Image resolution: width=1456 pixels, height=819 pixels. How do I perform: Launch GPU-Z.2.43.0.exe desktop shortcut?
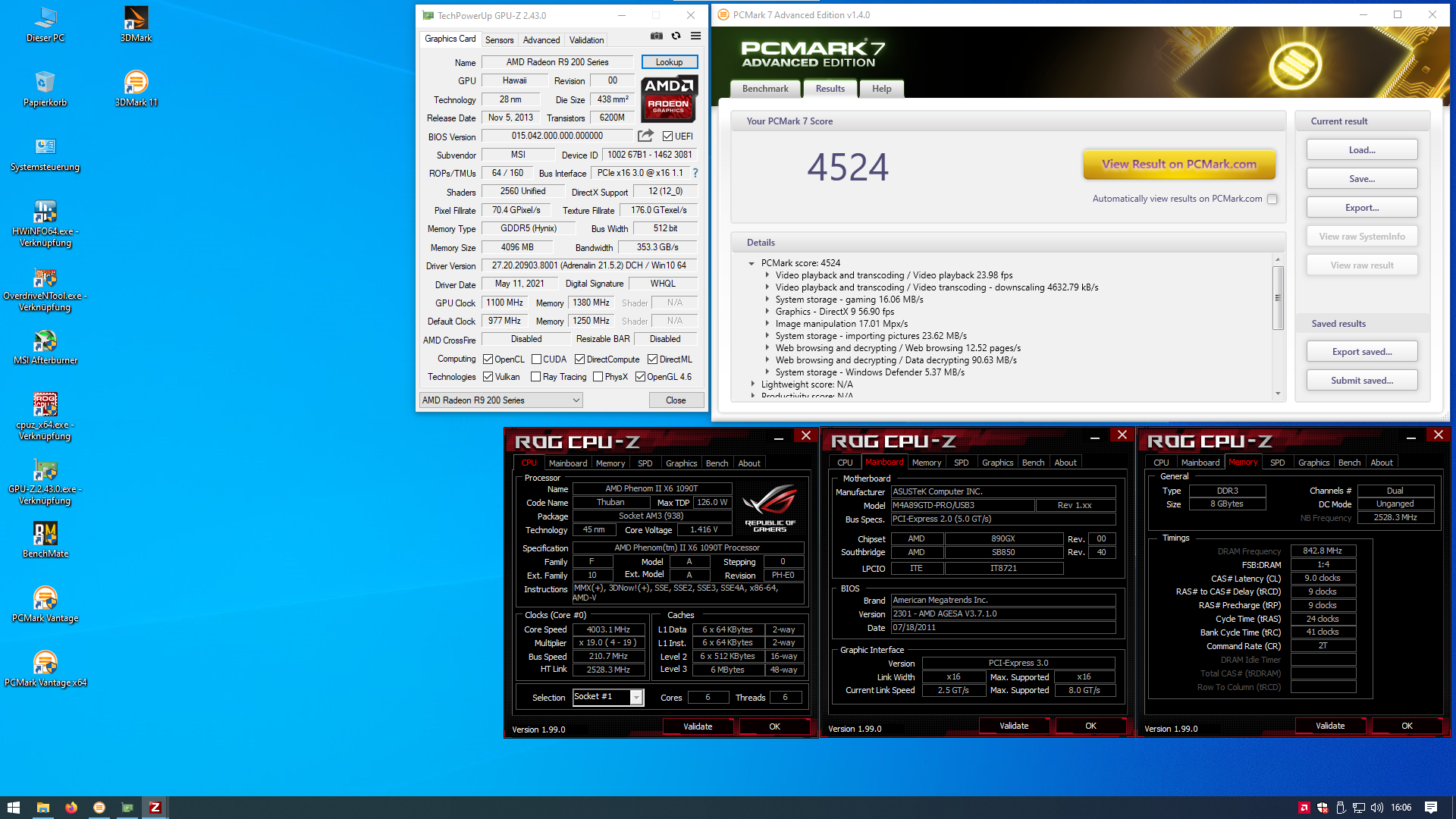(x=45, y=481)
